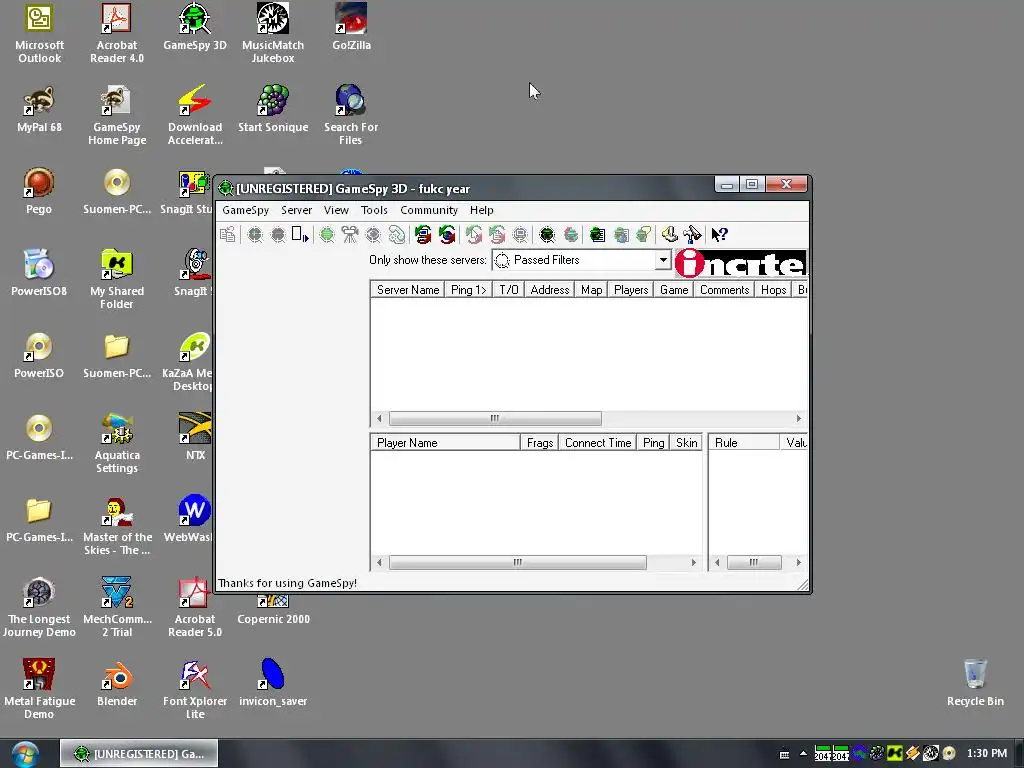Click the Players column header
The width and height of the screenshot is (1024, 768).
[x=631, y=289]
